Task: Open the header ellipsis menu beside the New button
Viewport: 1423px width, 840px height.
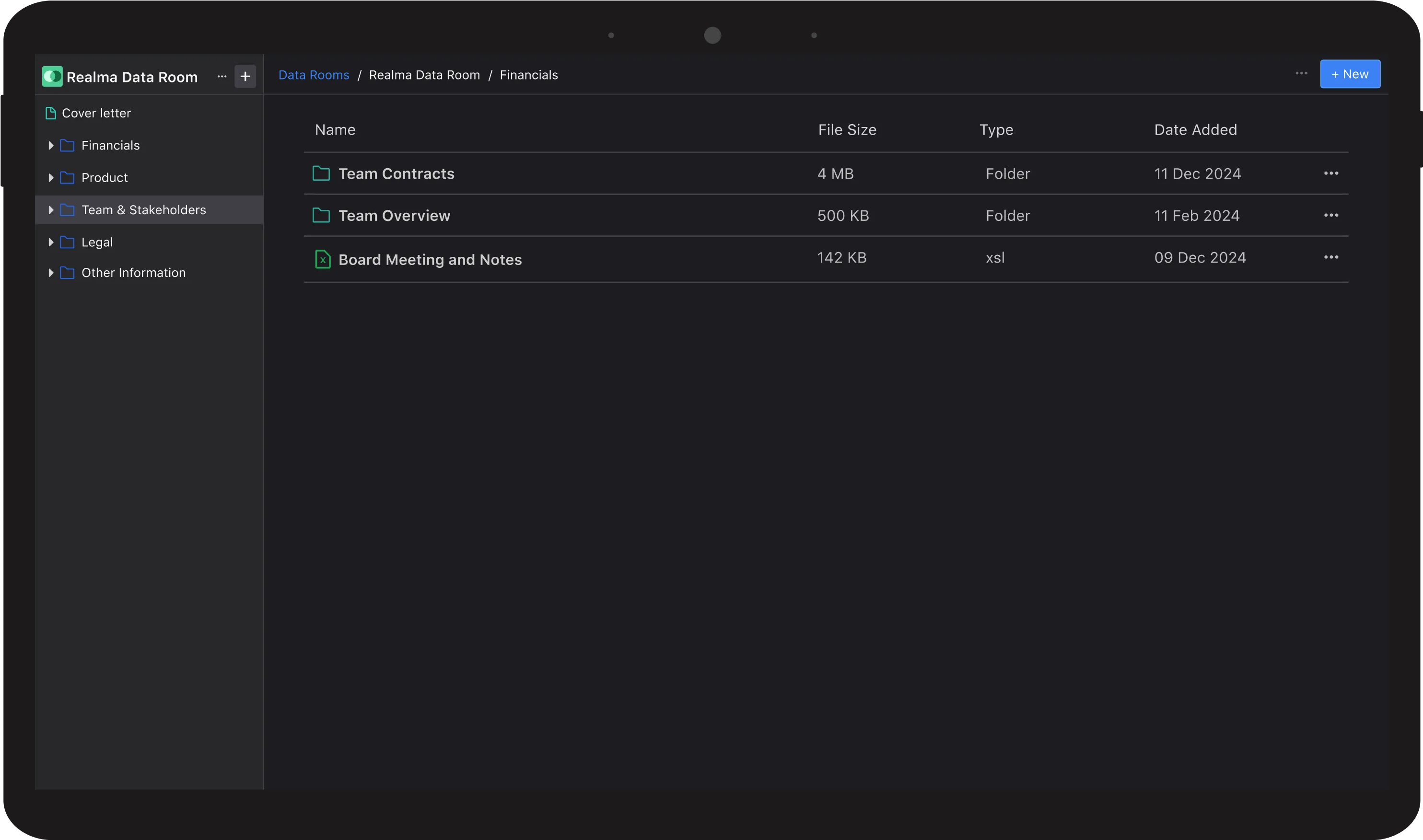Action: [x=1301, y=74]
